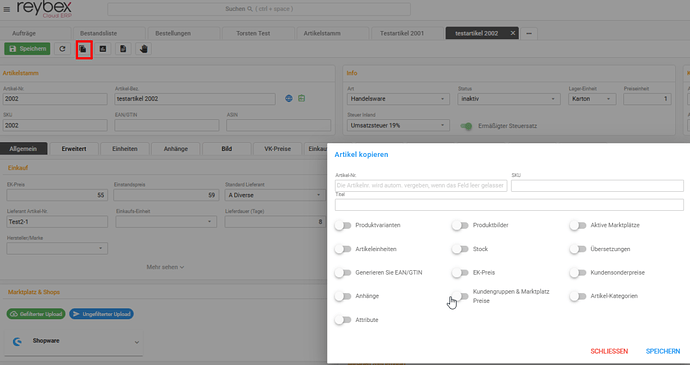The width and height of the screenshot is (690, 365).
Task: Click the Titel input field in dialog
Action: (509, 205)
